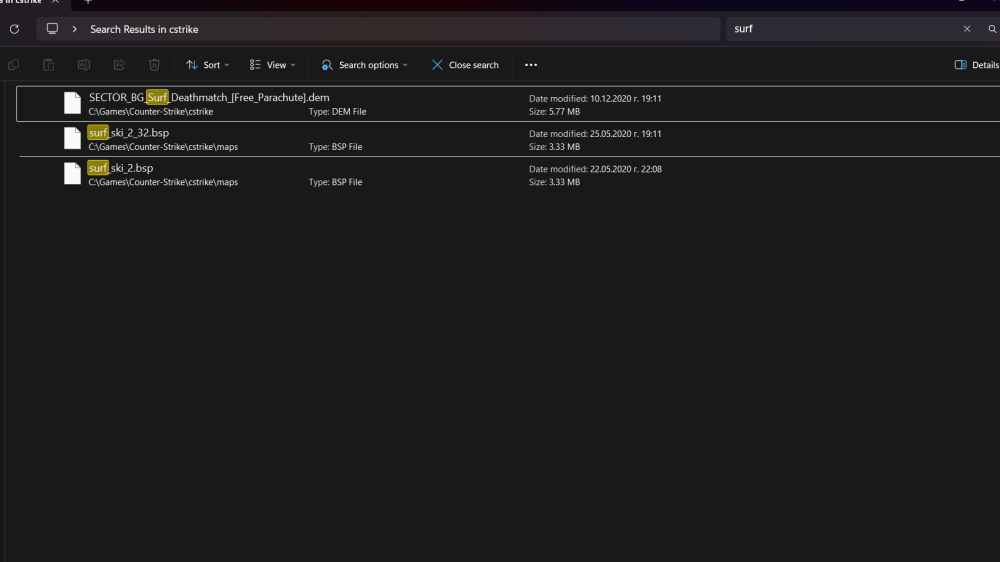The height and width of the screenshot is (562, 1000).
Task: Open the See more (three dots) menu
Action: pos(531,65)
